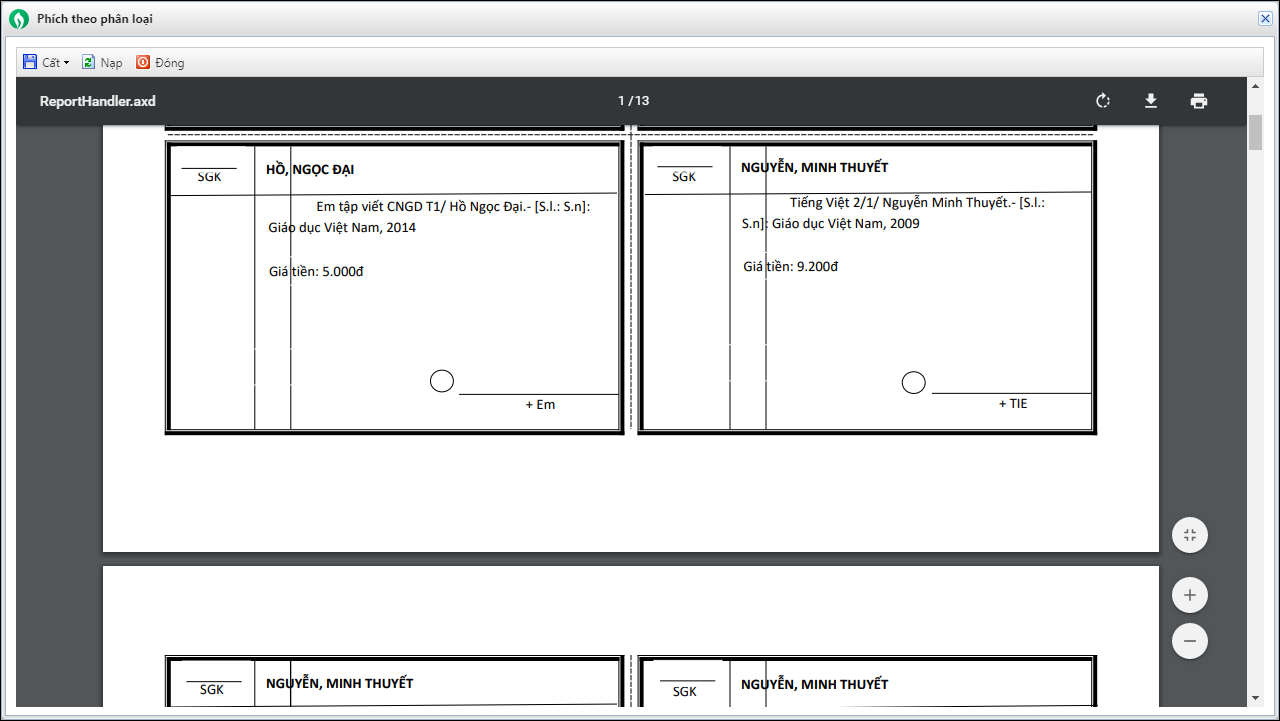Open the Cất dropdown arrow

(x=66, y=63)
